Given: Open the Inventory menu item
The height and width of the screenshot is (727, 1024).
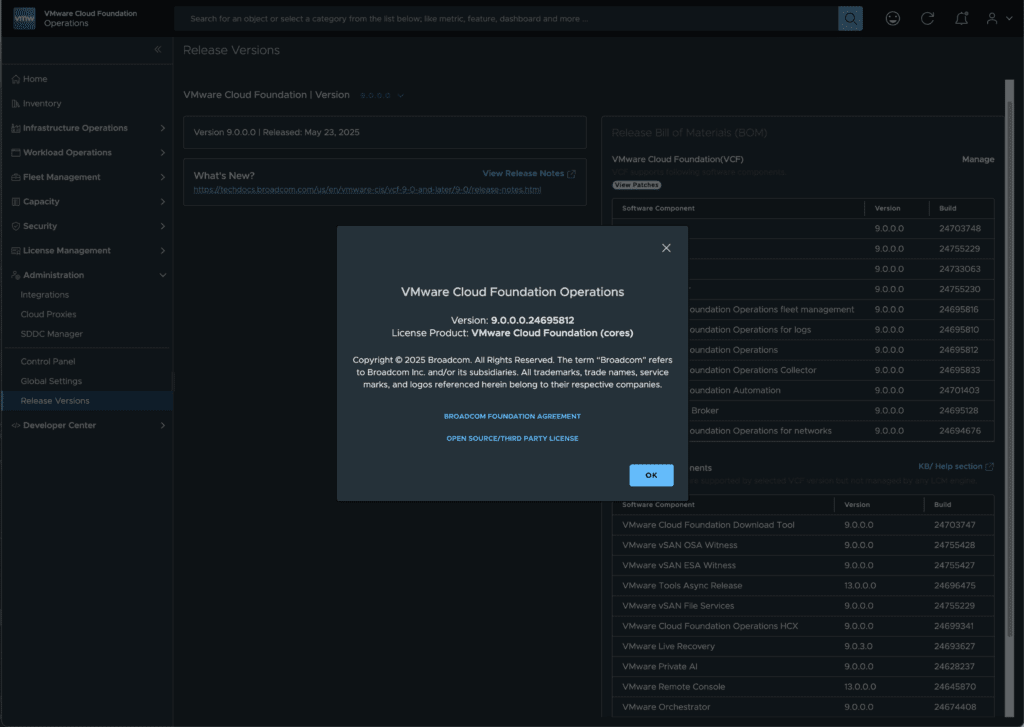Looking at the screenshot, I should click(x=42, y=104).
